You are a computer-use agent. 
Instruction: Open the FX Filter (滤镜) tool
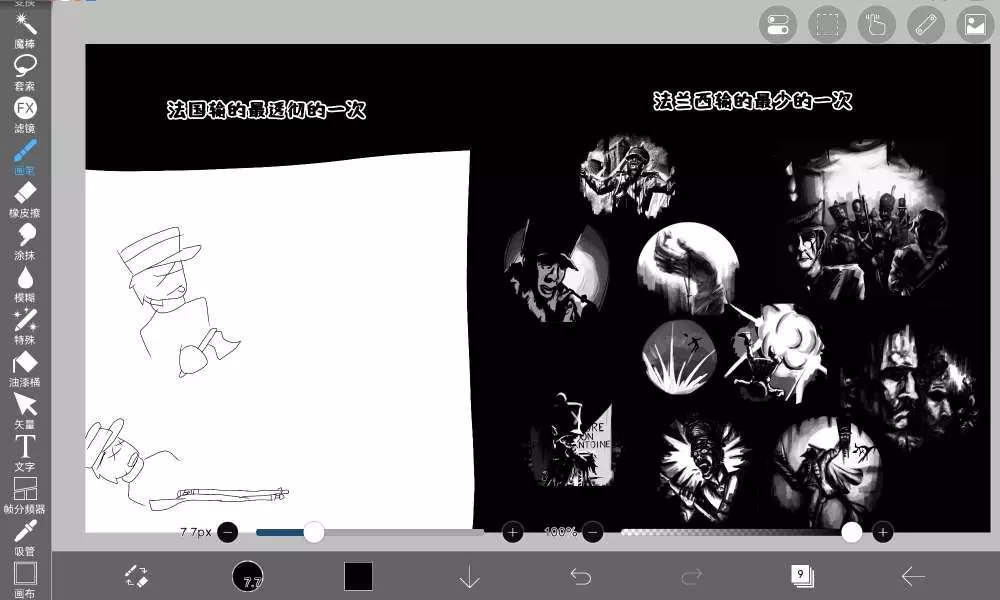[x=25, y=115]
